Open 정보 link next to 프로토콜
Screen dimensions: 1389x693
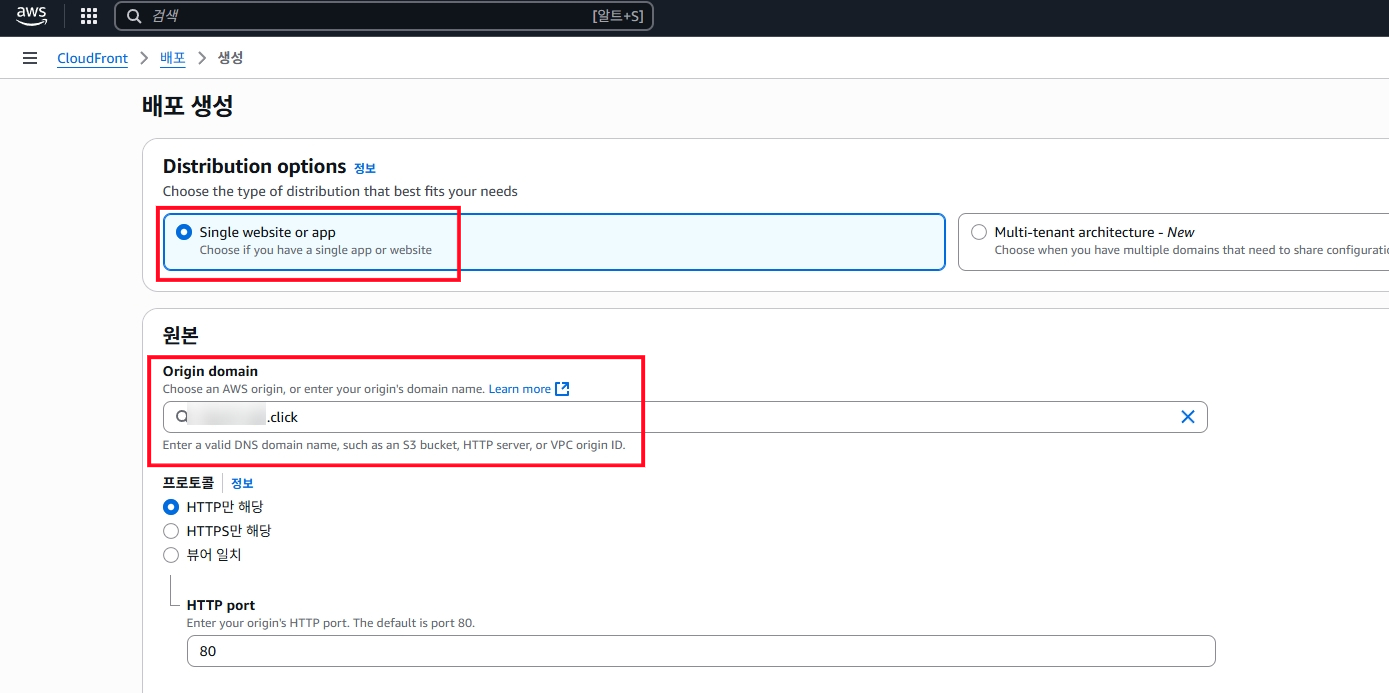(242, 483)
